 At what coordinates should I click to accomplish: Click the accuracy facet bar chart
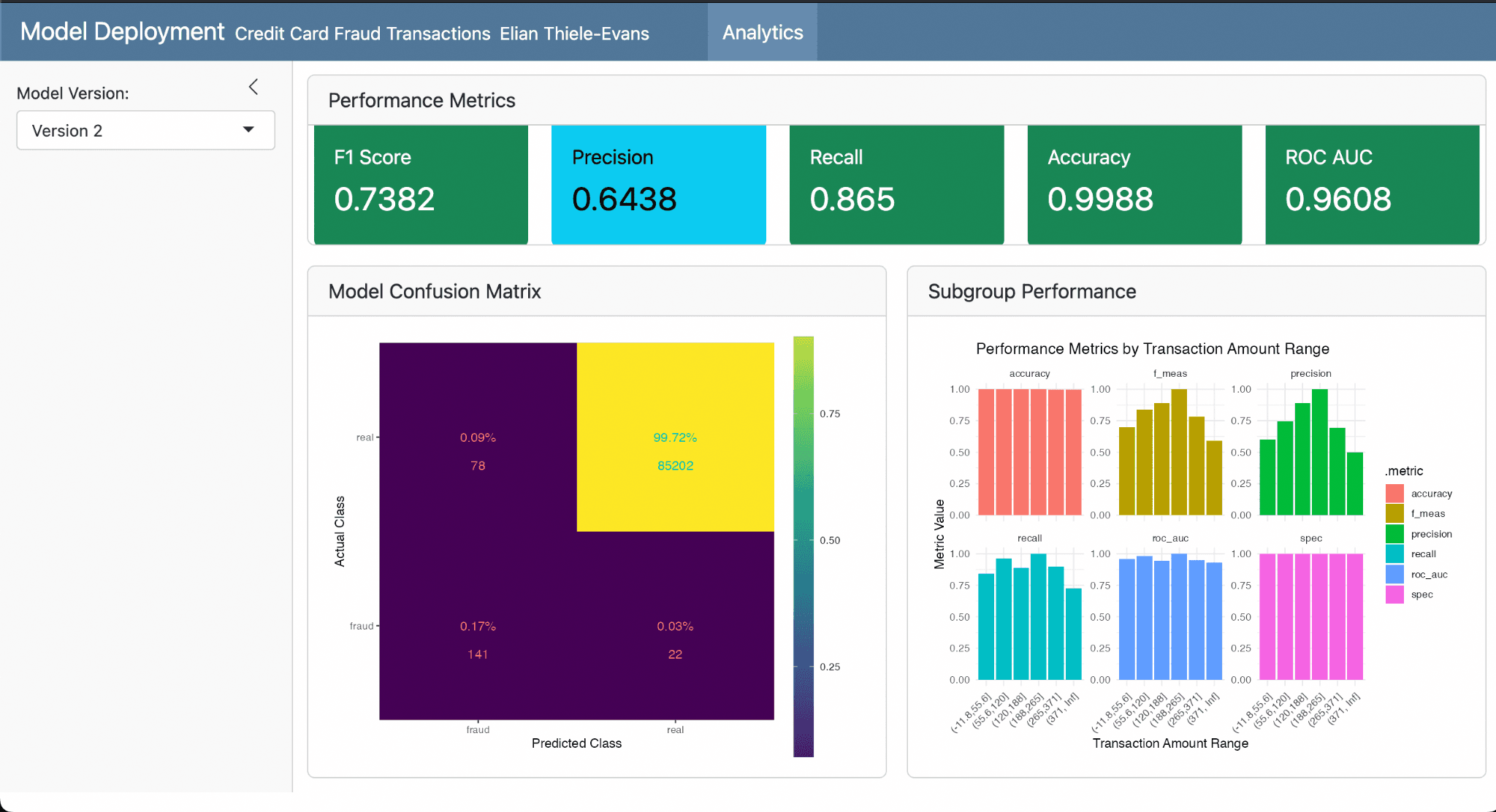(1029, 452)
